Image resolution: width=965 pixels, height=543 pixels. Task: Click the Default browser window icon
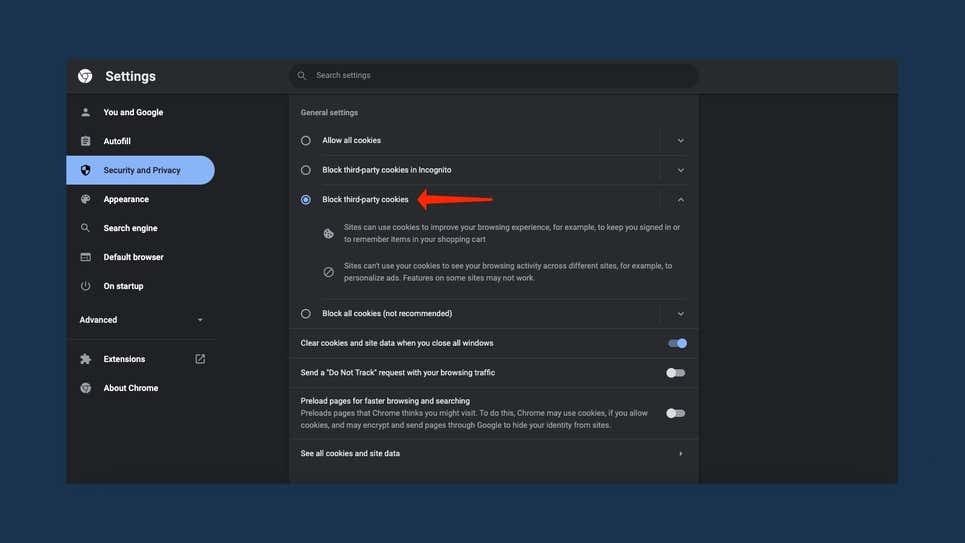pos(86,257)
